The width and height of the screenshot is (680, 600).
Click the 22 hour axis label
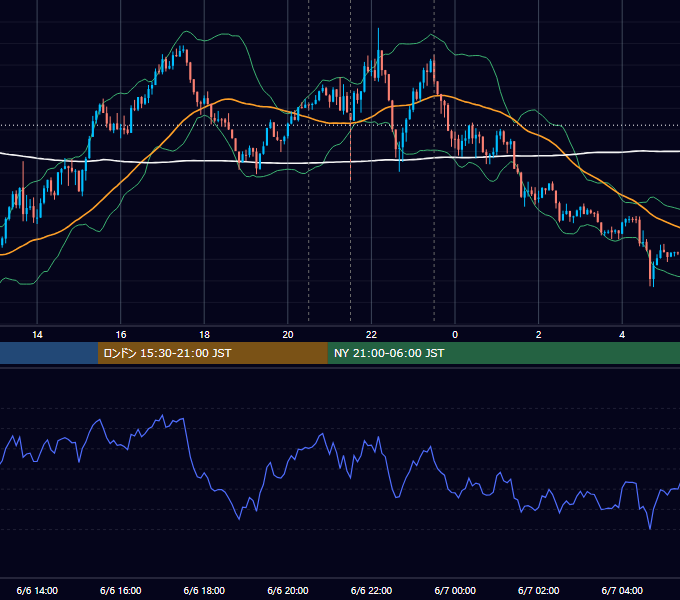coord(371,335)
